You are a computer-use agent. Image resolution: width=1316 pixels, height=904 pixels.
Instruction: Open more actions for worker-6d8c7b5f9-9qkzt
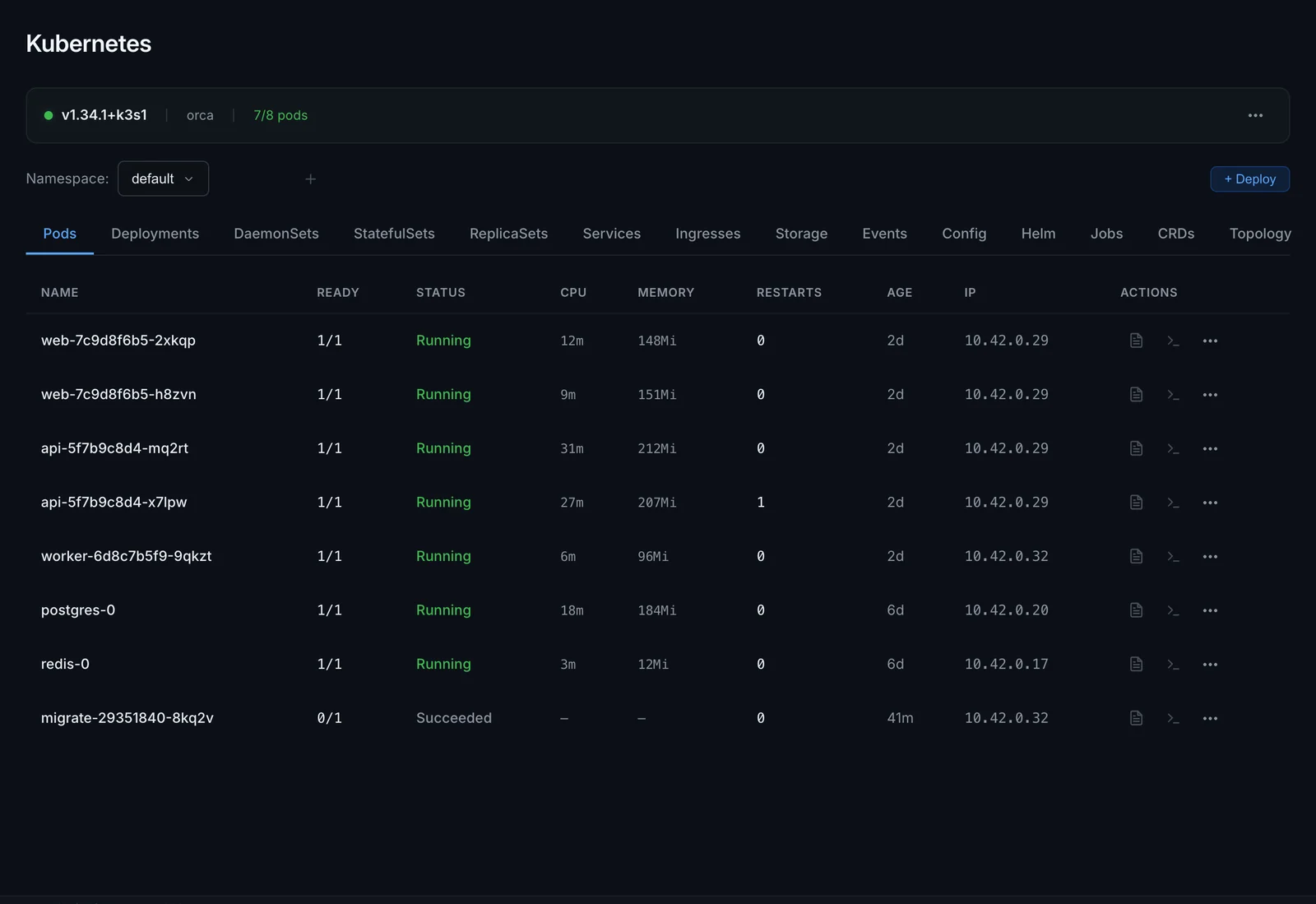point(1210,556)
